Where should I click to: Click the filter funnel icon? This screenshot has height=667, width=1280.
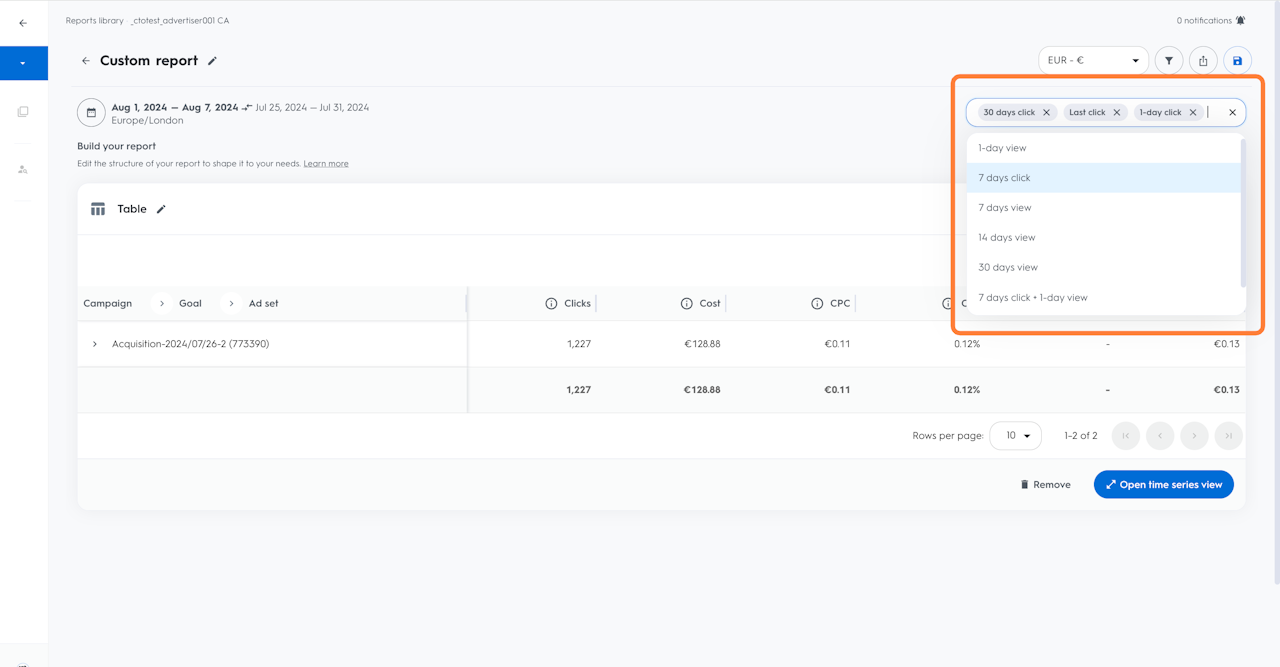pyautogui.click(x=1169, y=61)
